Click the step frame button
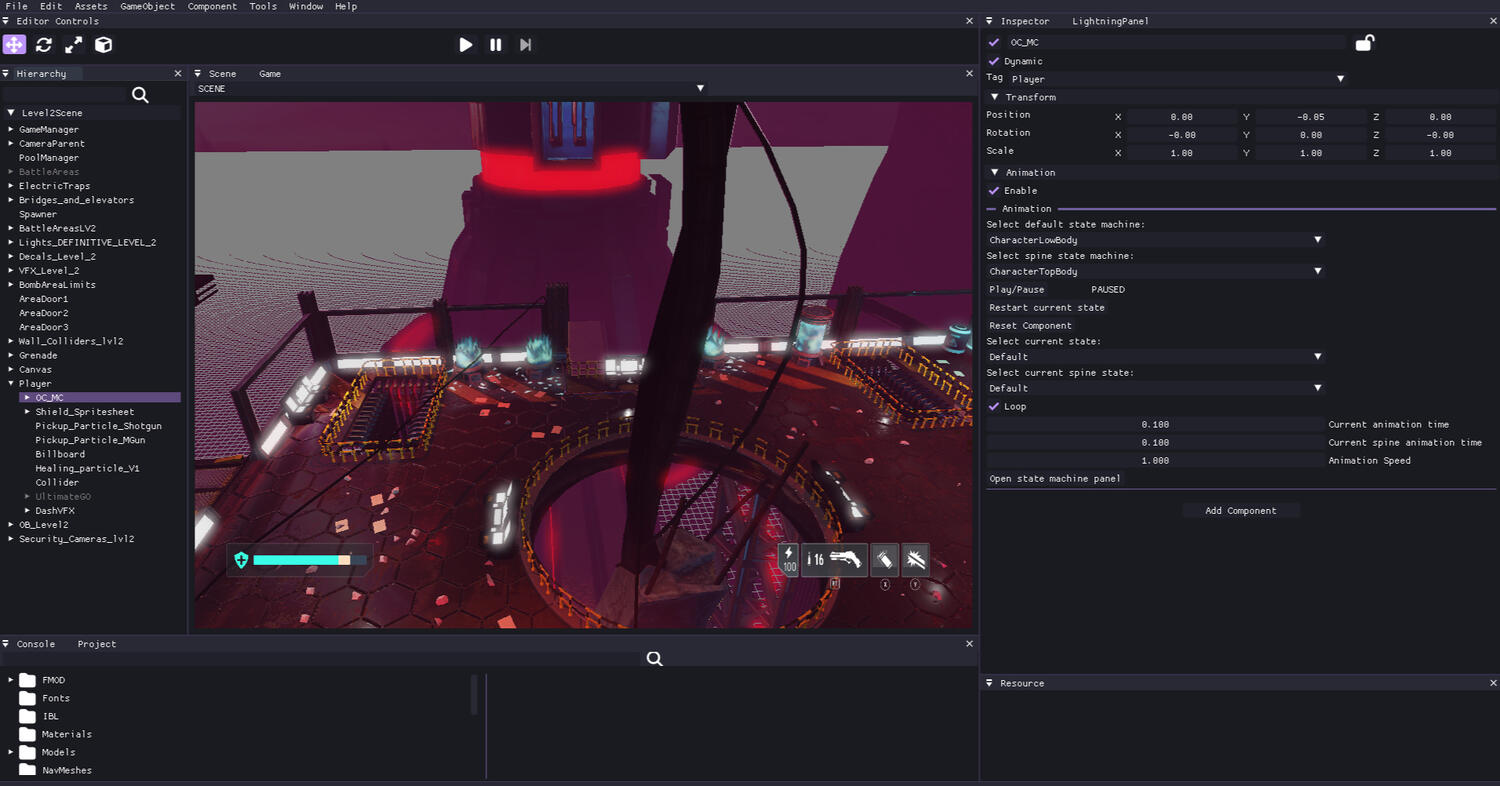This screenshot has width=1500, height=786. coord(525,45)
